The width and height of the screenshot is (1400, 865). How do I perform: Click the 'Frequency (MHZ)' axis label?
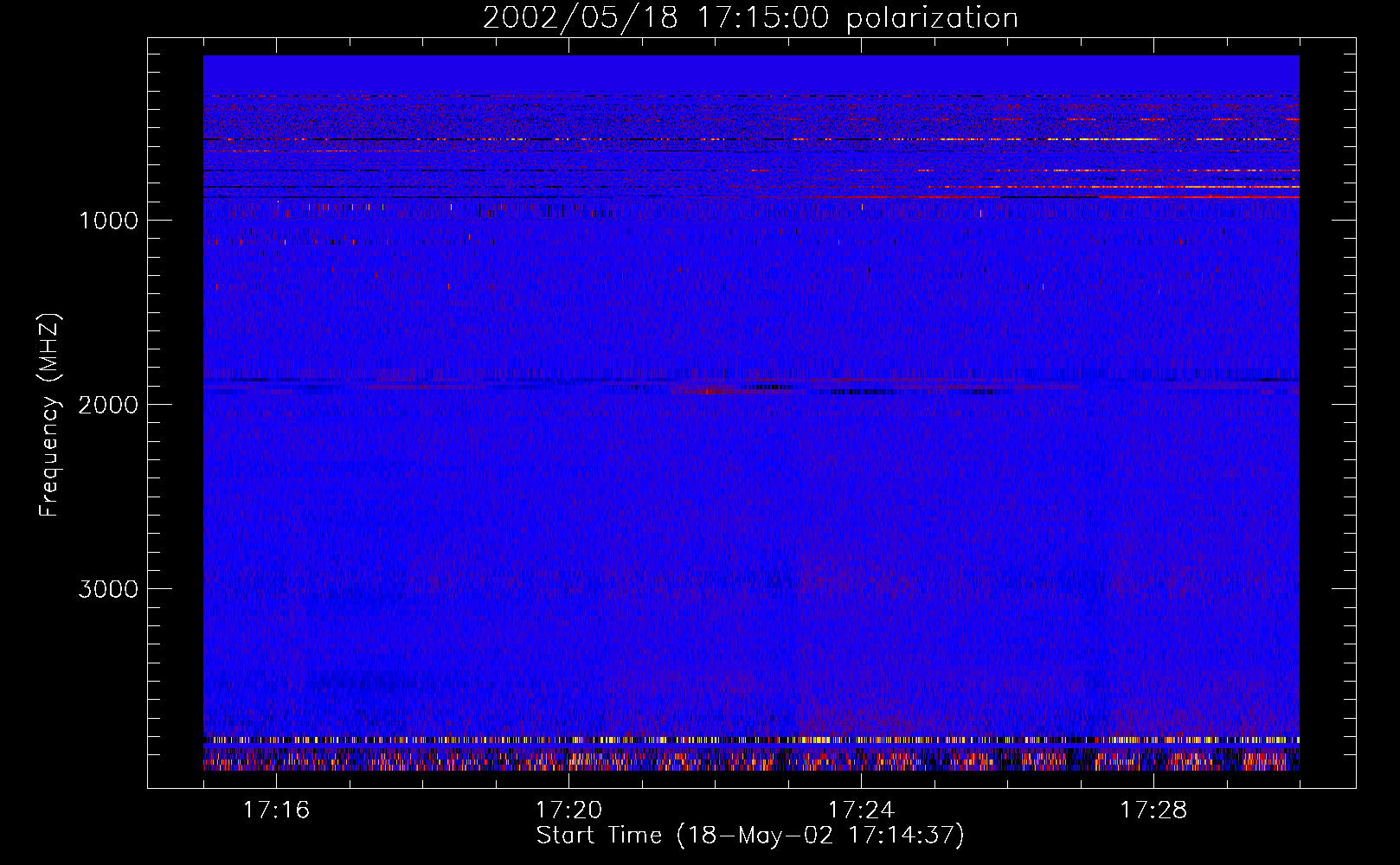click(x=49, y=415)
